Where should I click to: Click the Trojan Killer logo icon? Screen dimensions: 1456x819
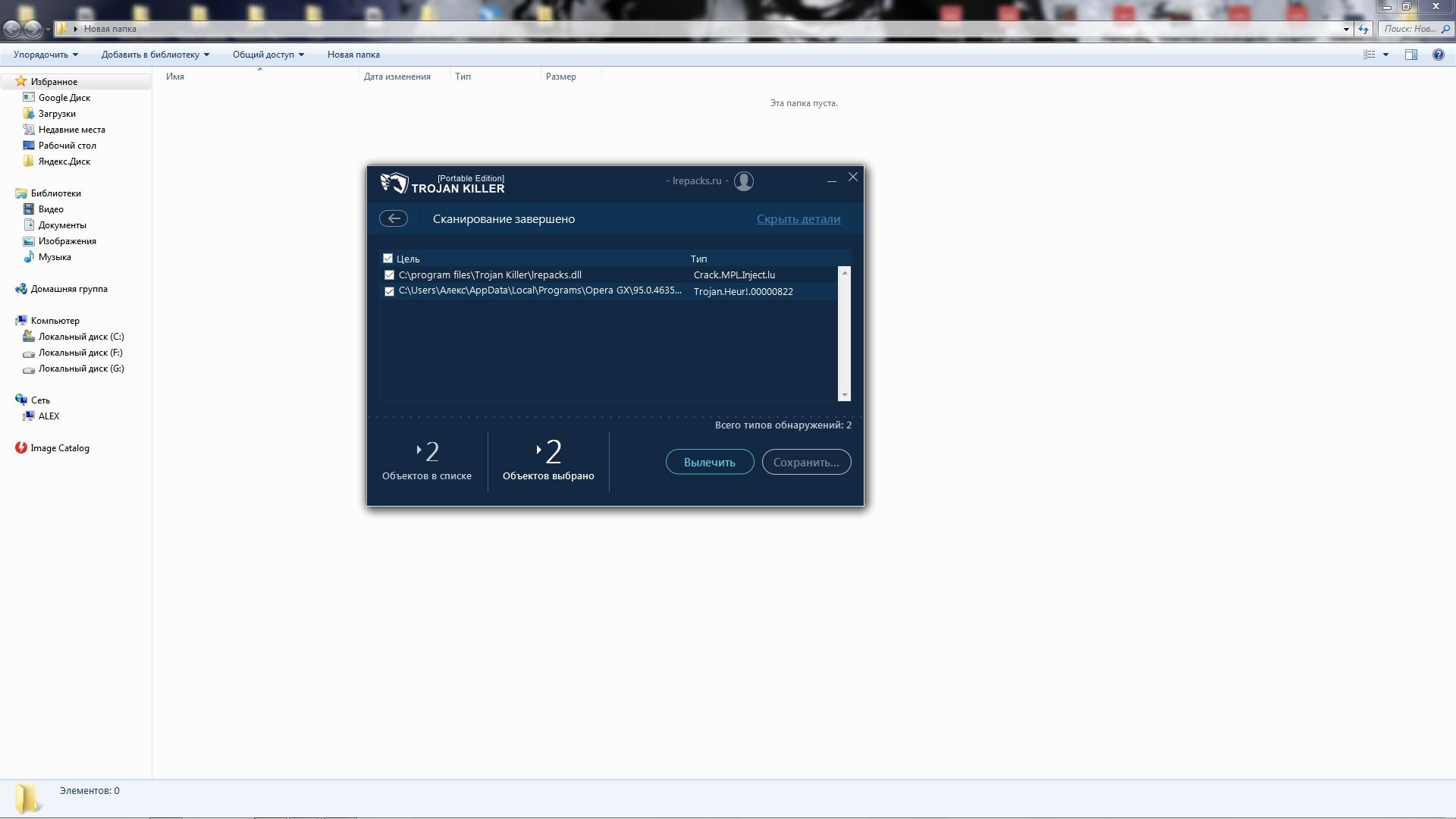394,183
